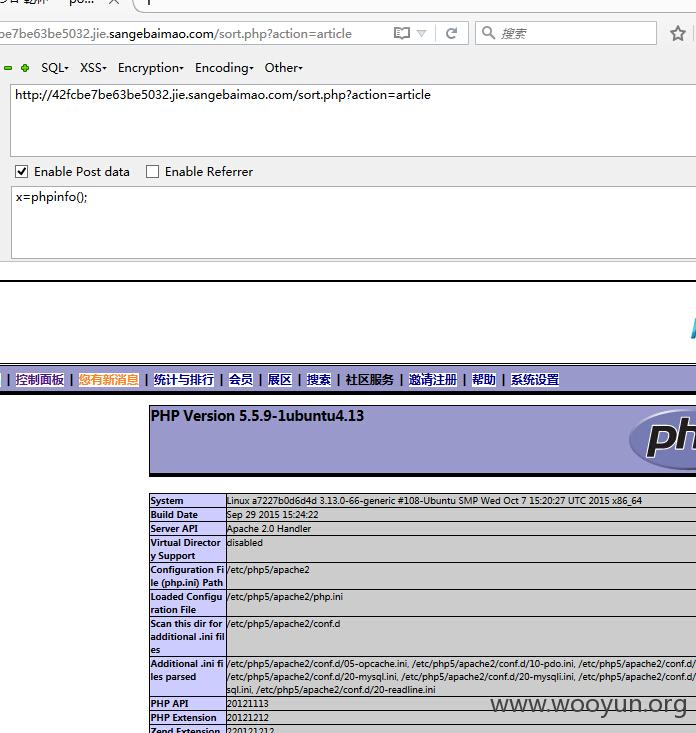Click 社区服务 in the nav bar

pos(370,380)
